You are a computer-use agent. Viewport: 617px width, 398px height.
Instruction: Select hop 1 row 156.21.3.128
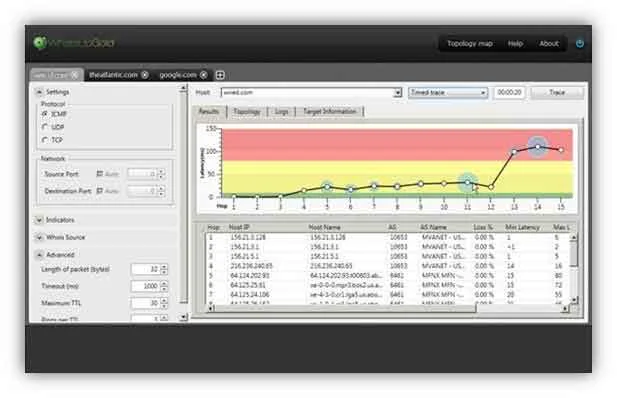388,237
